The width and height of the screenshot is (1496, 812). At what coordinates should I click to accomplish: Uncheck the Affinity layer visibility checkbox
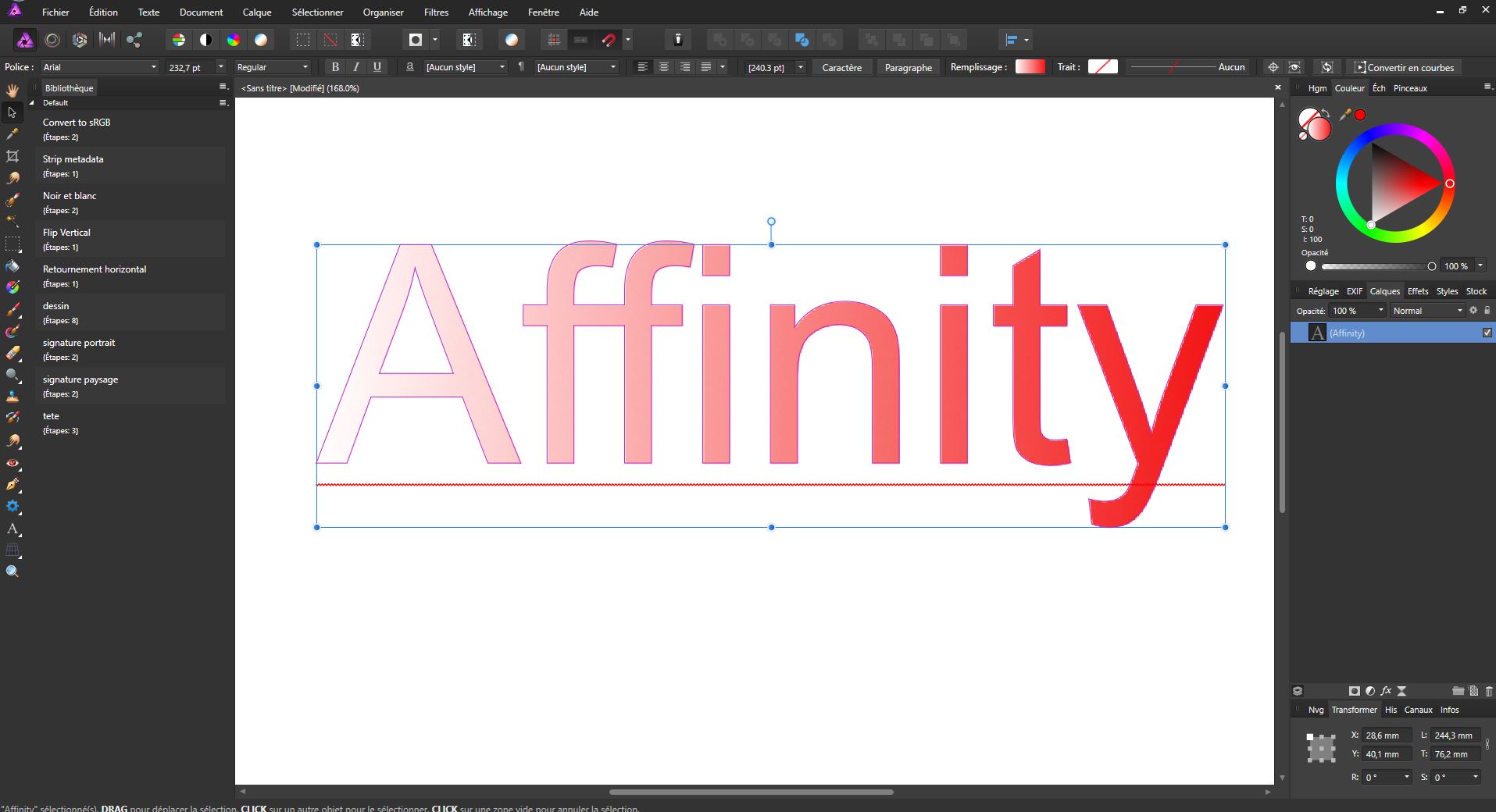(1487, 333)
